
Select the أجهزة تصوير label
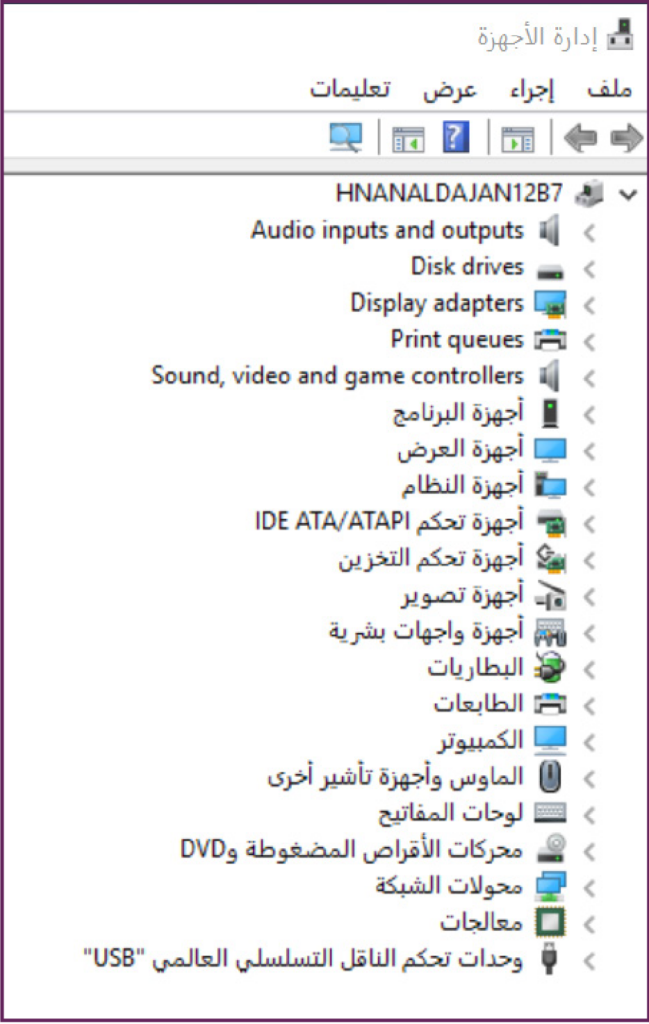pos(463,595)
